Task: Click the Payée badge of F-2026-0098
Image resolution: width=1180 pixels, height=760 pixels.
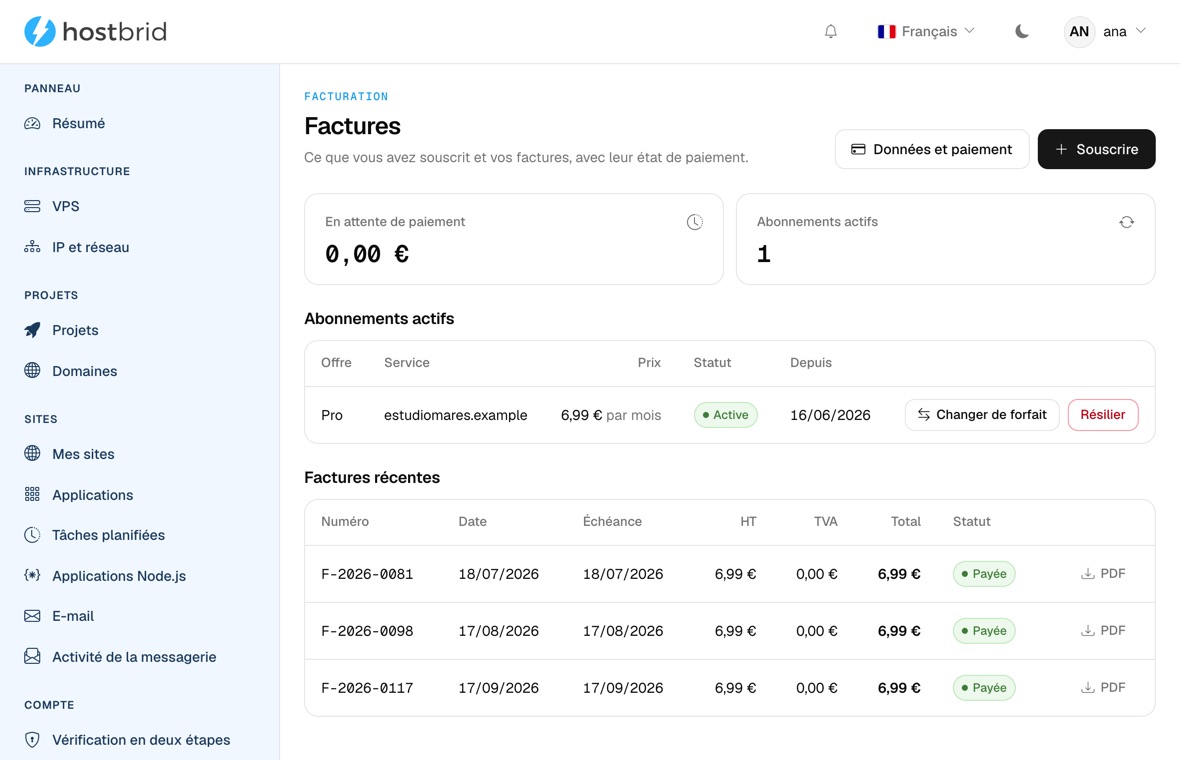Action: coord(984,631)
